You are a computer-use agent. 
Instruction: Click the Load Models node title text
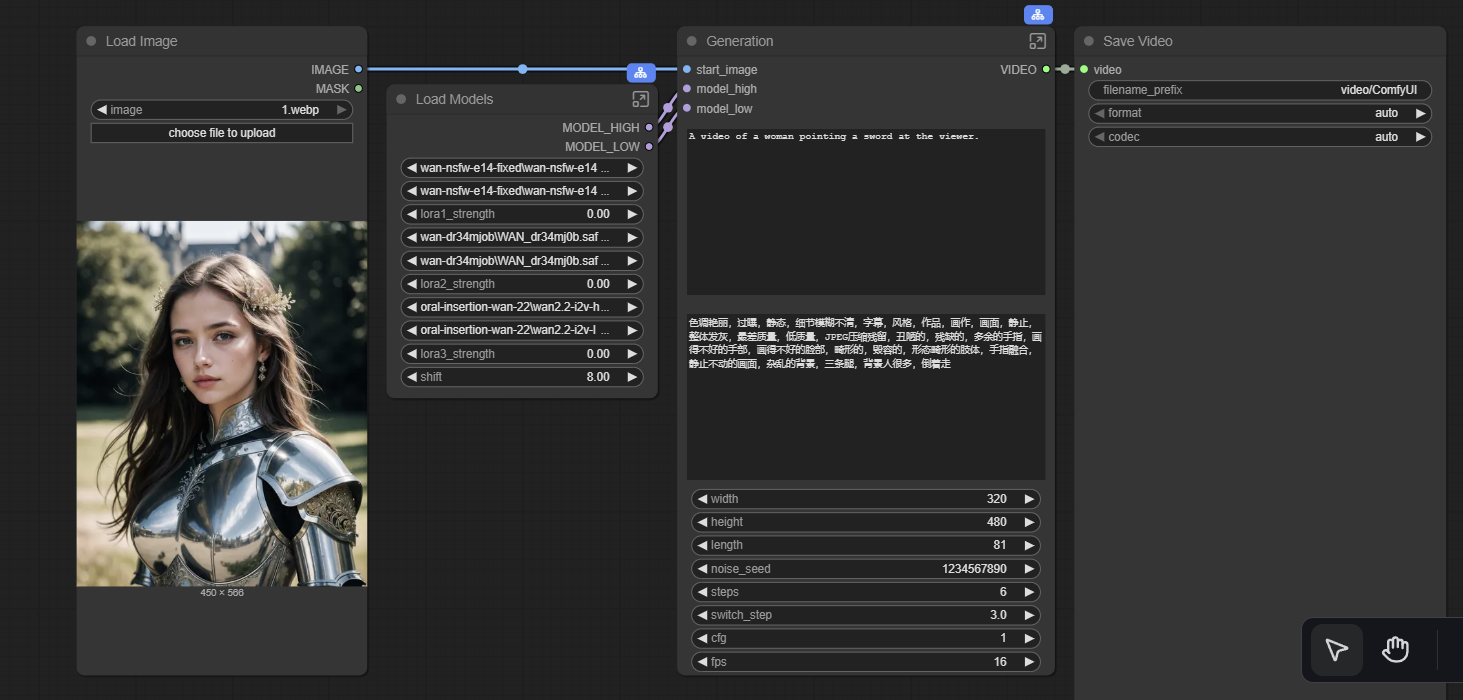click(454, 99)
